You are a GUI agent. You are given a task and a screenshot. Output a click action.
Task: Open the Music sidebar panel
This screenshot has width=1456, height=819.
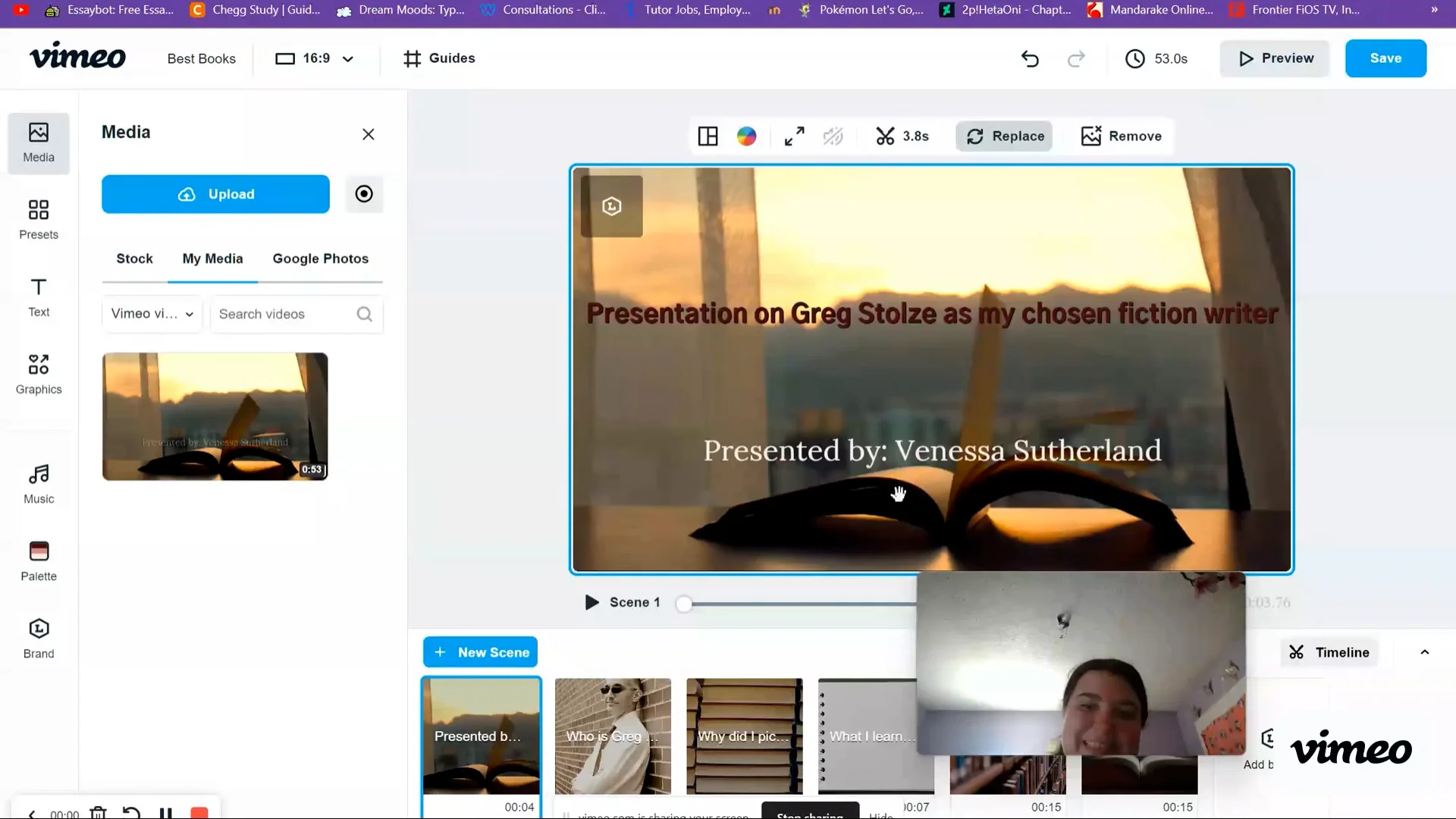tap(39, 485)
